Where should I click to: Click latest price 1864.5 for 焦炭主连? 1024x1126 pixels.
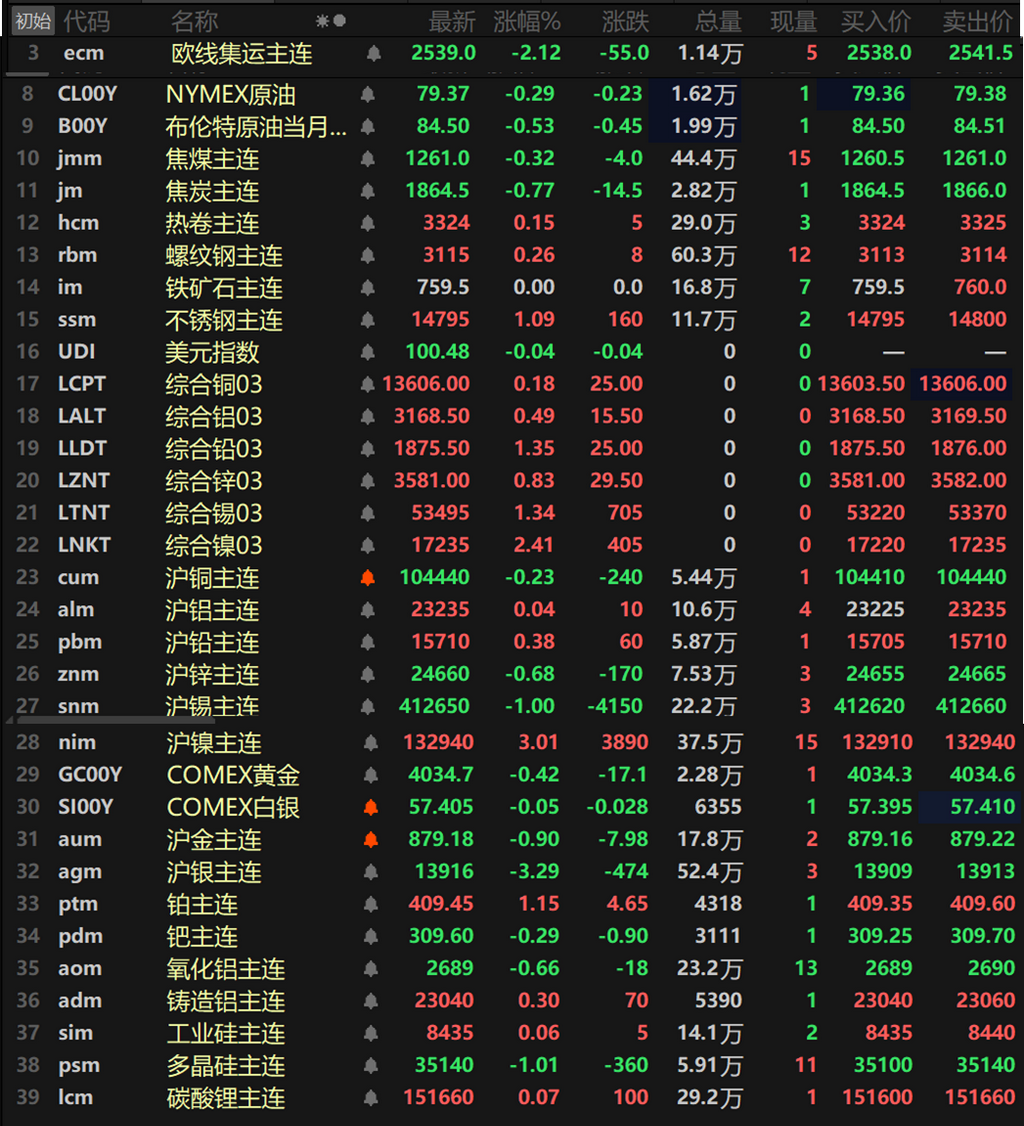(x=437, y=190)
